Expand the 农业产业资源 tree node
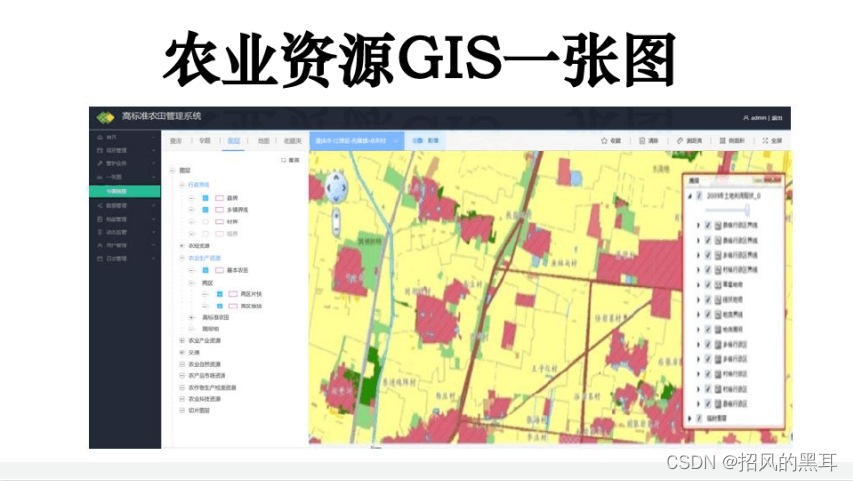 (182, 341)
